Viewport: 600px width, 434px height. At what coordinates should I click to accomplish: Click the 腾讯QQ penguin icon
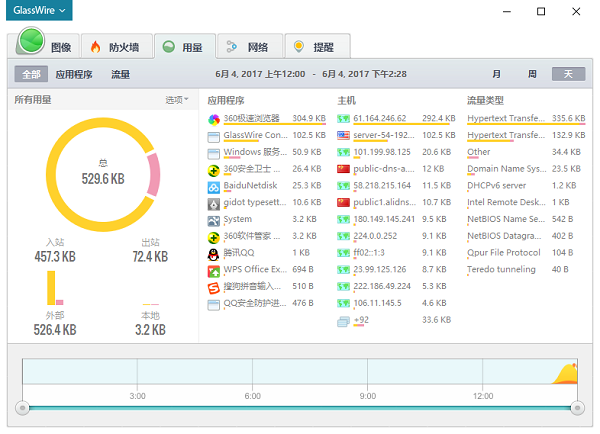click(x=214, y=253)
